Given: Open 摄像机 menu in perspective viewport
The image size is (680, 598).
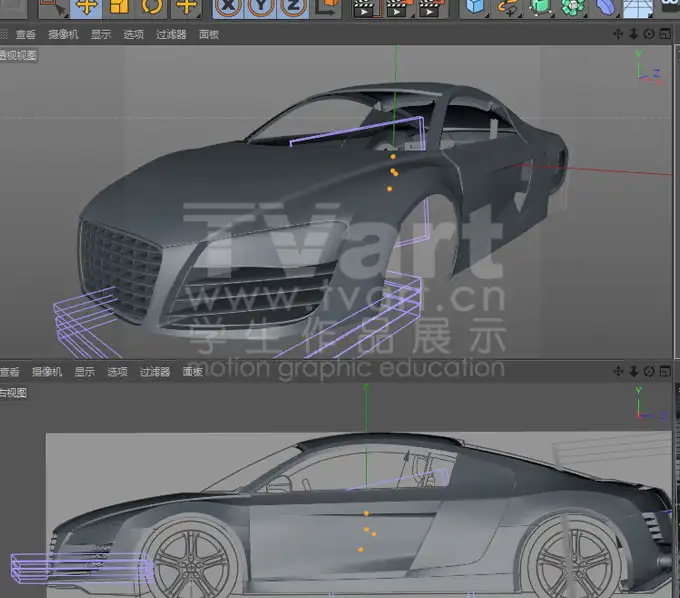Looking at the screenshot, I should [63, 34].
